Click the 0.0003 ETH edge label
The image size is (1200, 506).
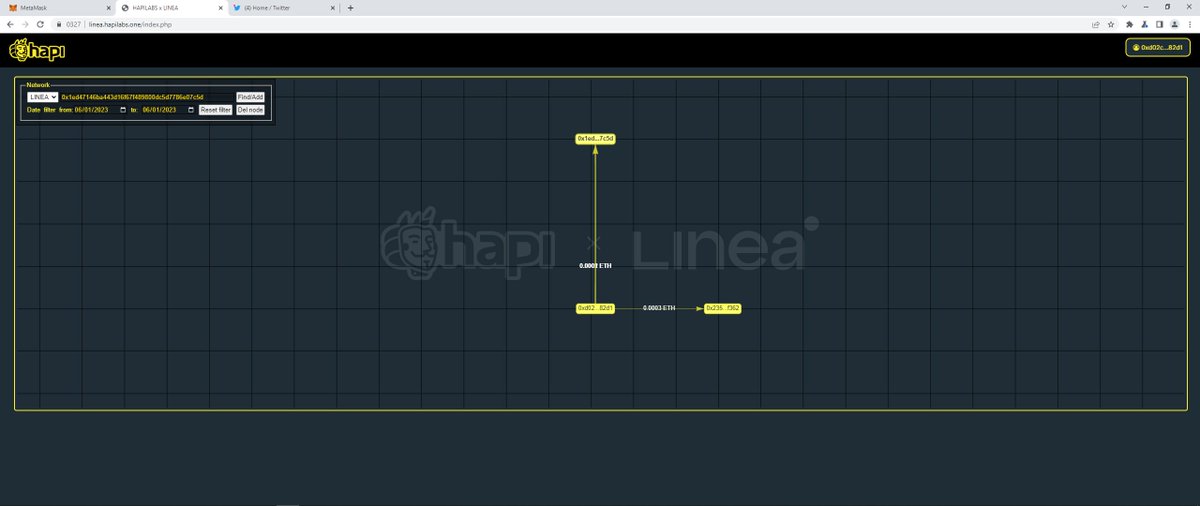point(659,308)
